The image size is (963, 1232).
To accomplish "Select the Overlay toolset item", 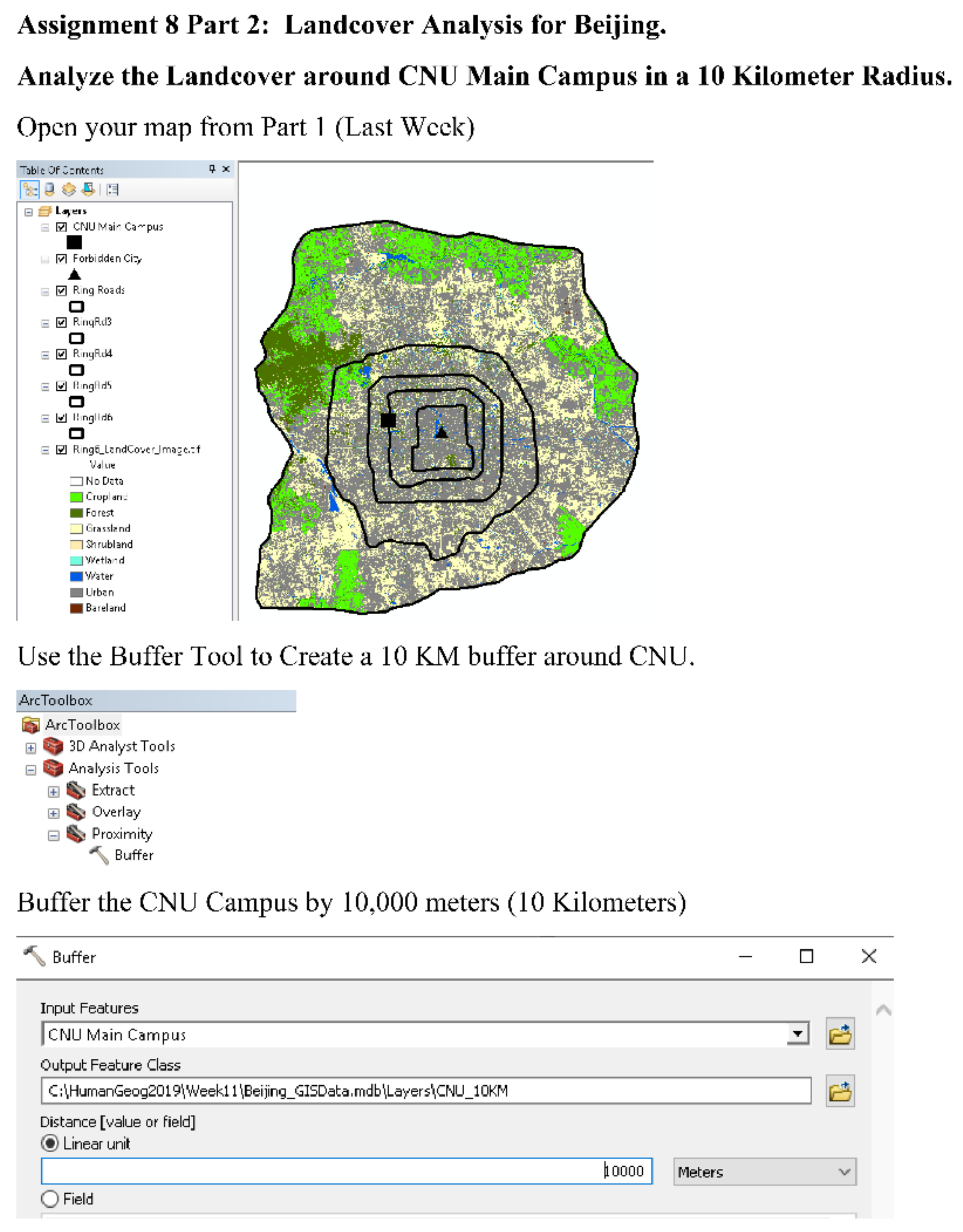I will point(116,812).
